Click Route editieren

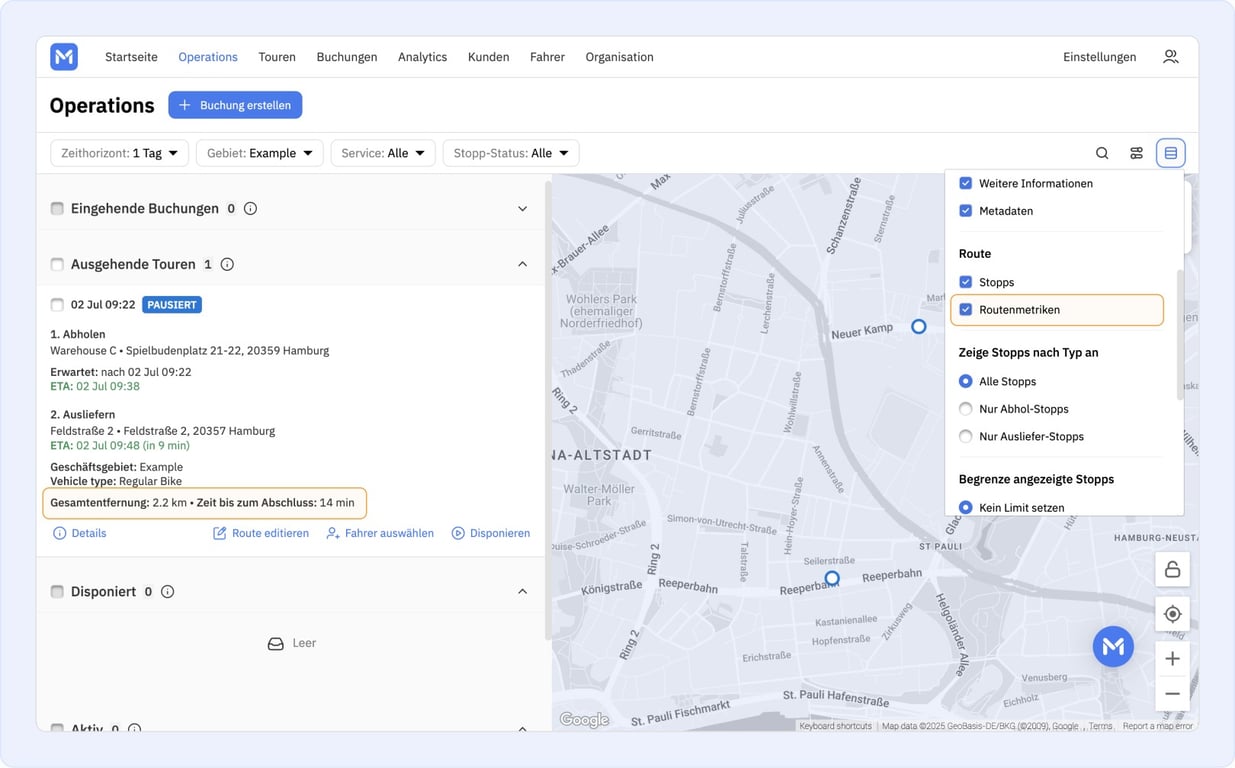coord(261,534)
